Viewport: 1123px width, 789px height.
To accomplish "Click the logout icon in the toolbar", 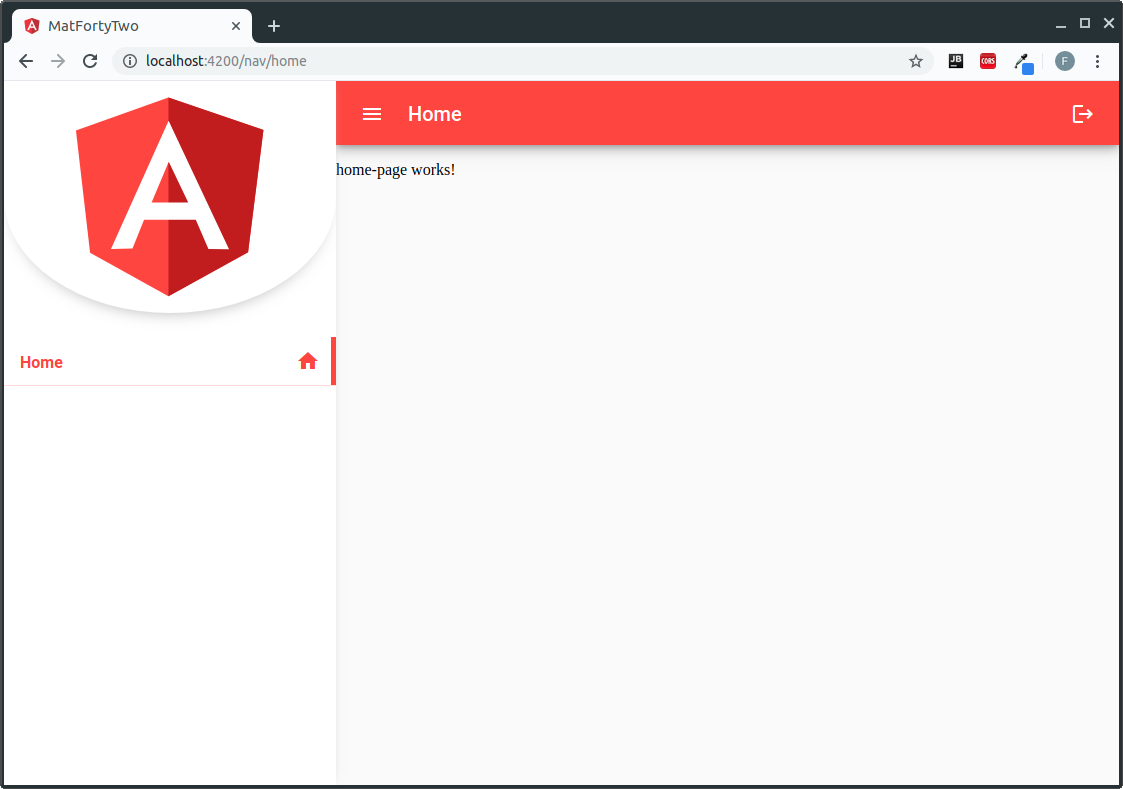I will 1083,114.
